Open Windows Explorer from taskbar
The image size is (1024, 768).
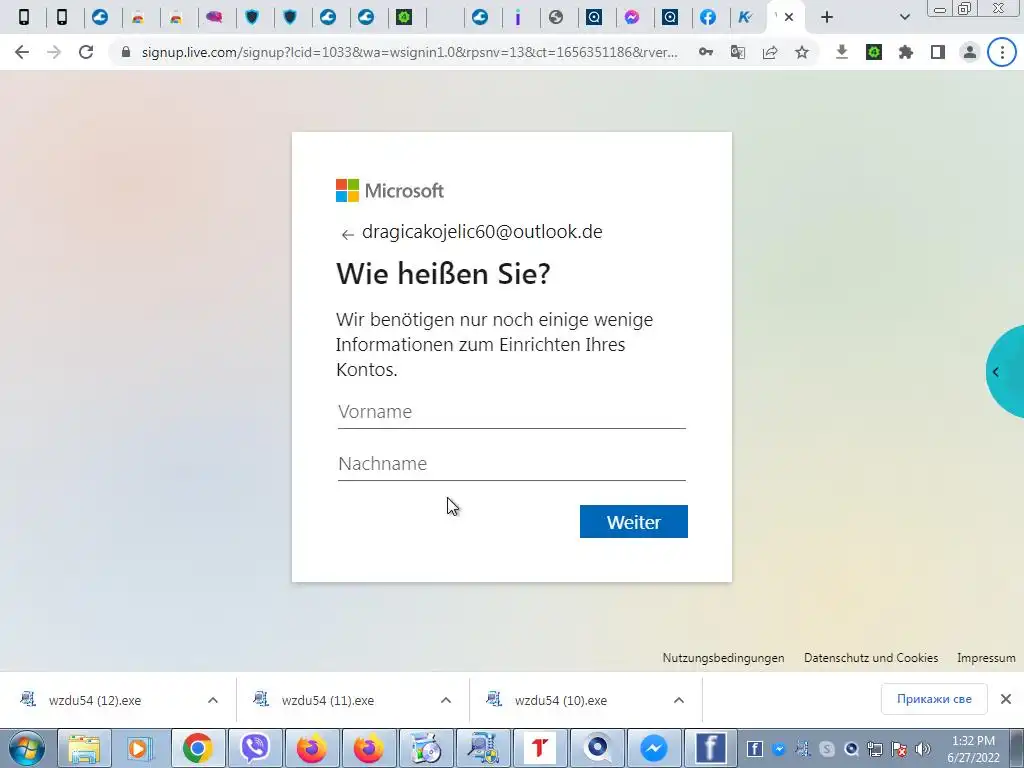point(84,748)
